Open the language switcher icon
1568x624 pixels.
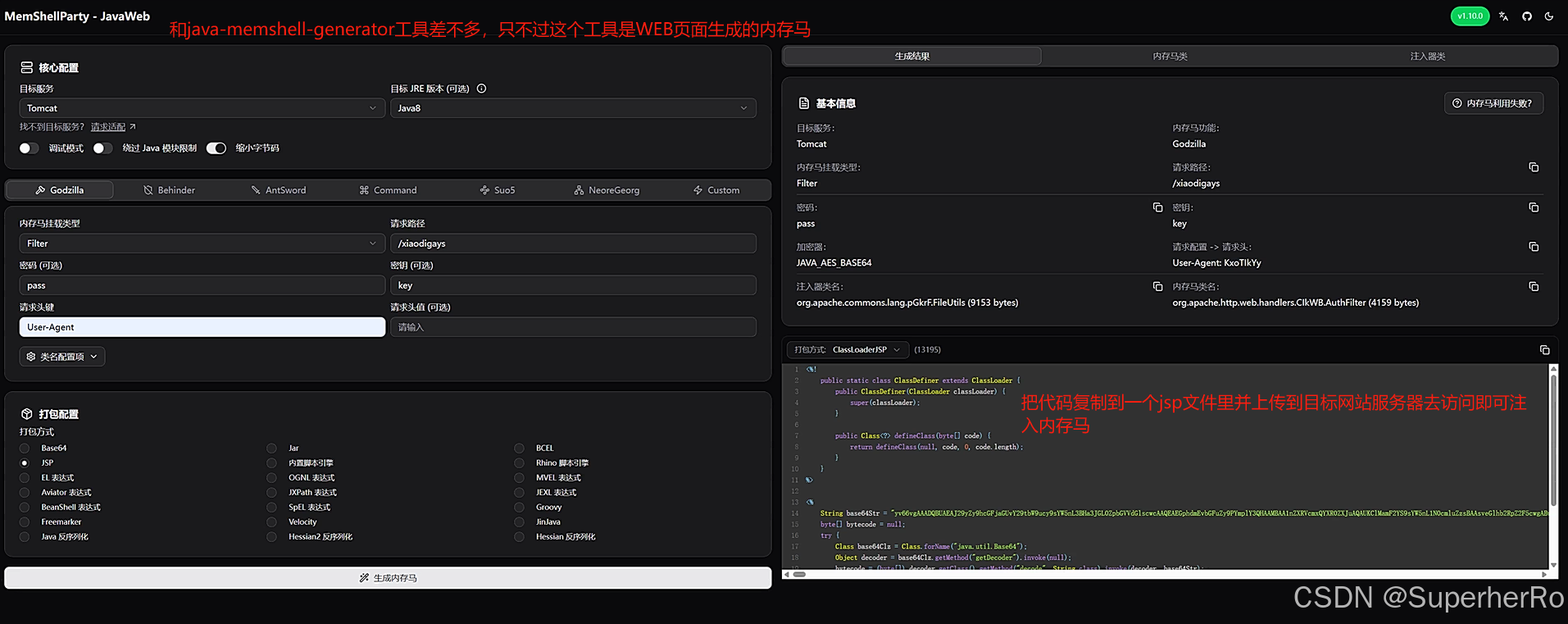pos(1503,16)
